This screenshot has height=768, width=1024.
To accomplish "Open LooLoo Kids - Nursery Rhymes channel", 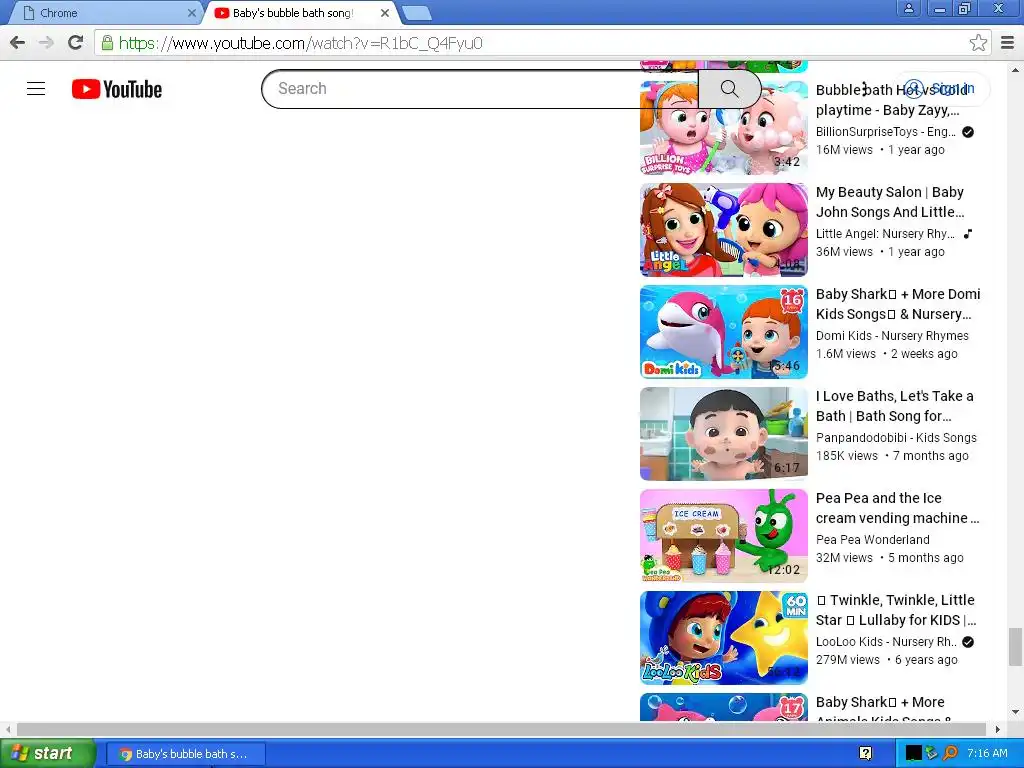I will click(886, 641).
